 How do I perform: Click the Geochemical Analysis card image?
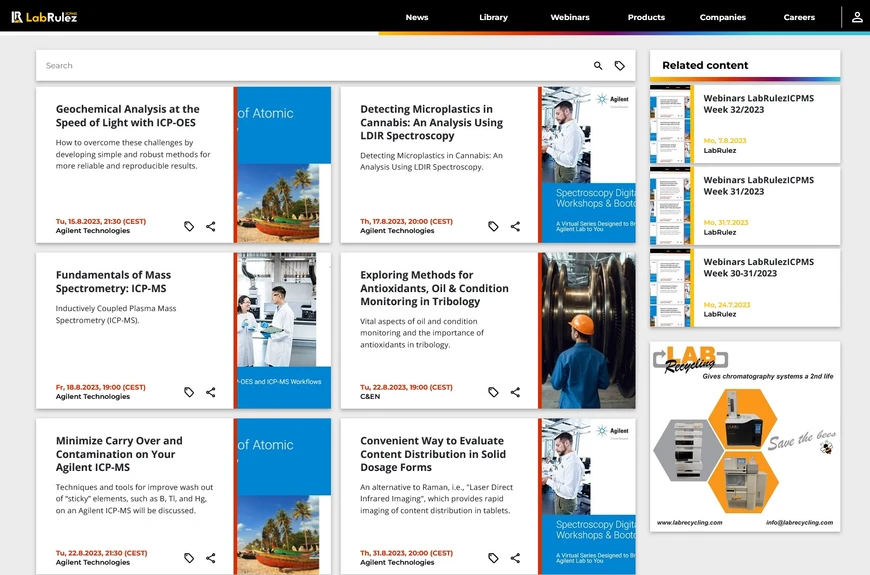pyautogui.click(x=284, y=164)
